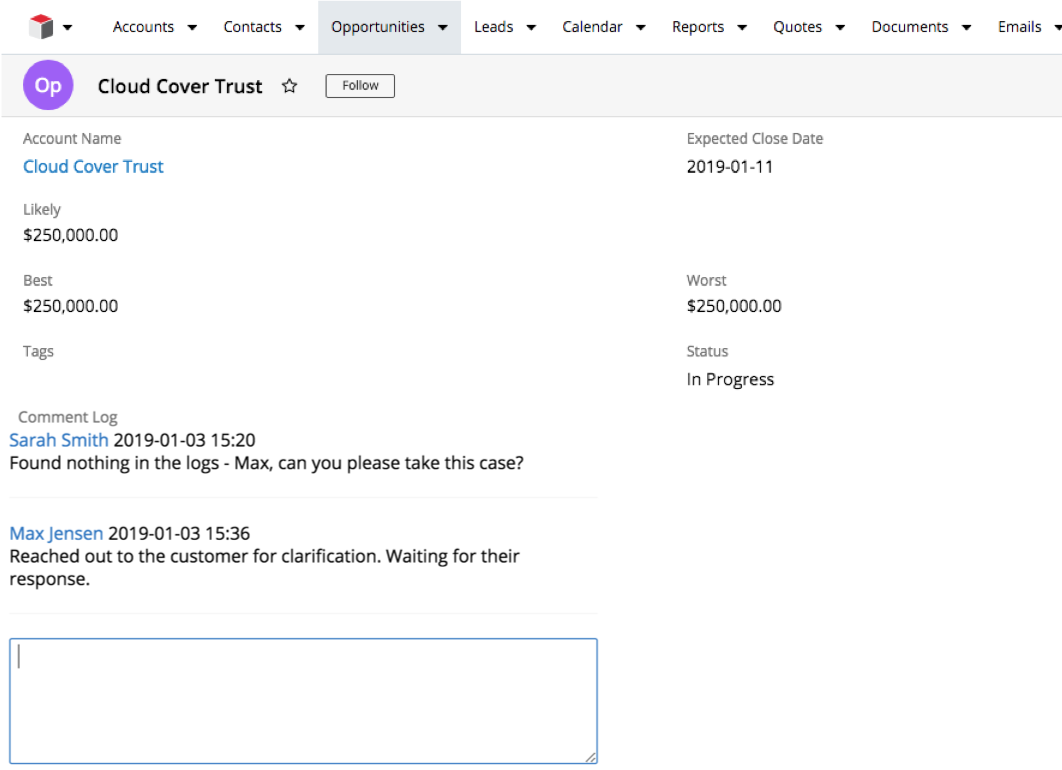Open the Accounts module
The height and width of the screenshot is (770, 1062).
[143, 27]
